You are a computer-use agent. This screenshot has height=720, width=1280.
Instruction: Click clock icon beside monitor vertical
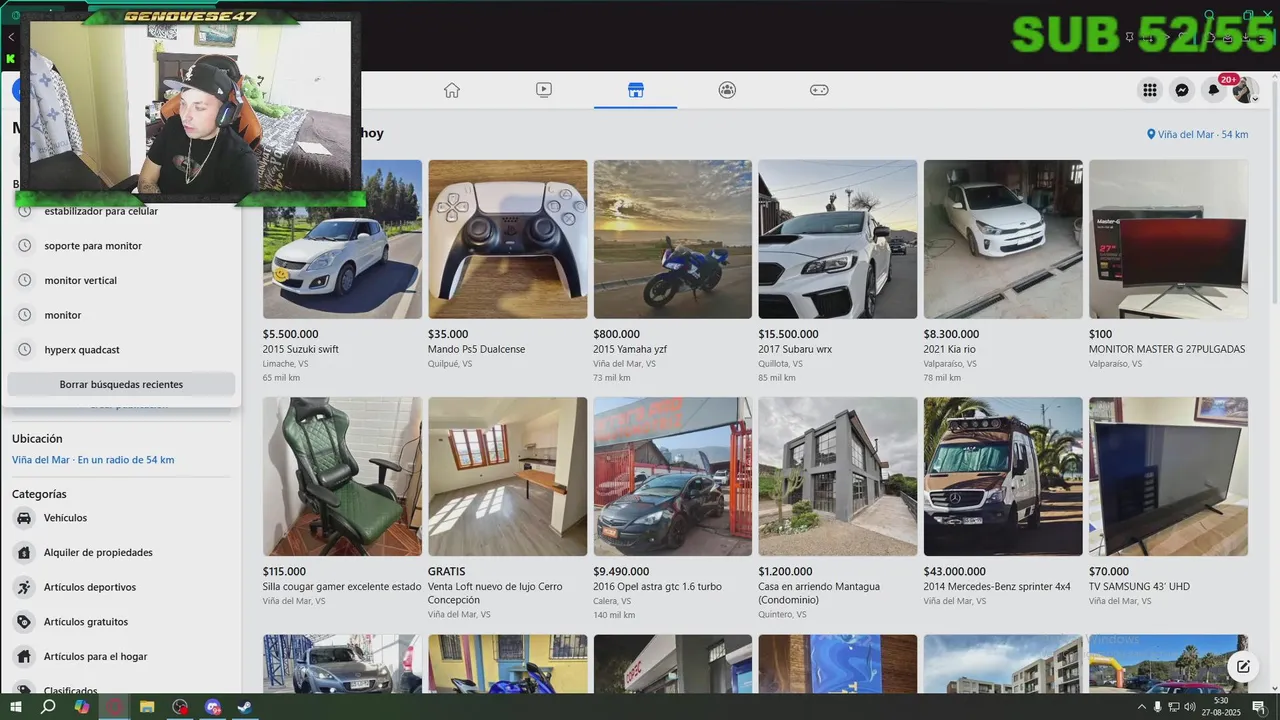point(25,281)
